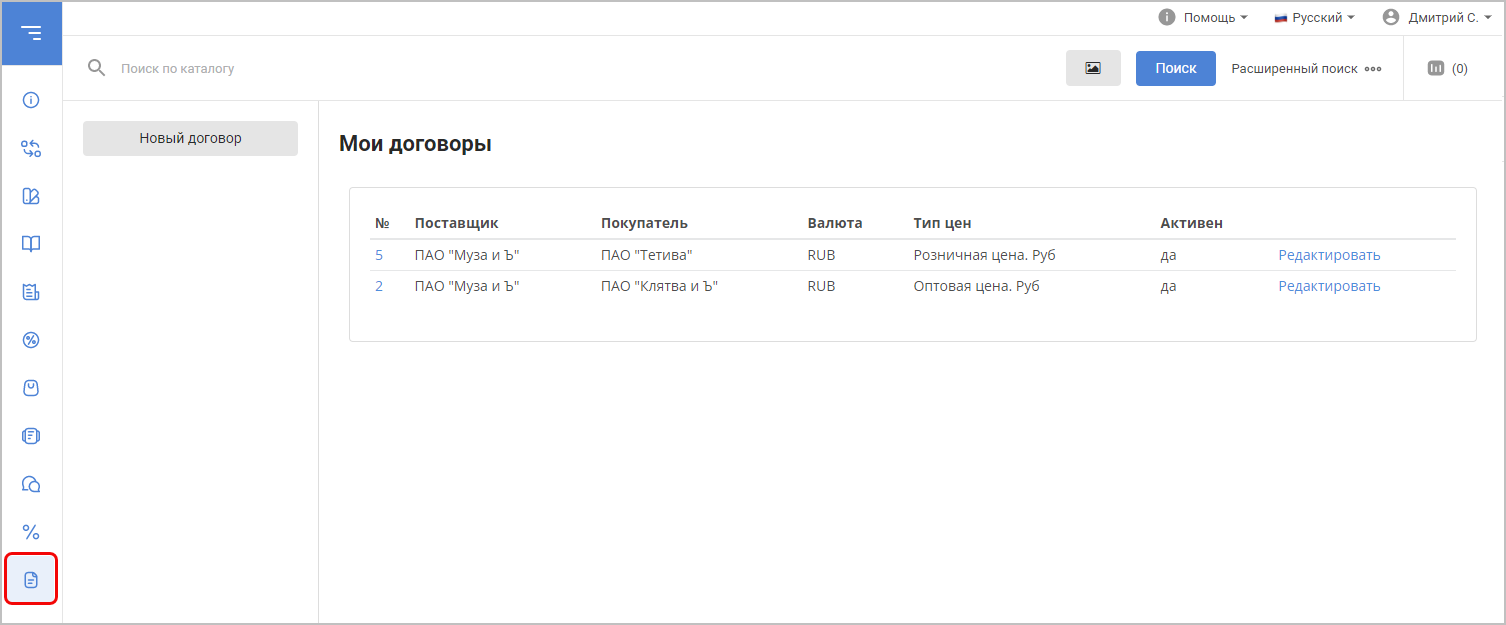Open the Русский language dropdown
The image size is (1506, 625).
point(1314,18)
